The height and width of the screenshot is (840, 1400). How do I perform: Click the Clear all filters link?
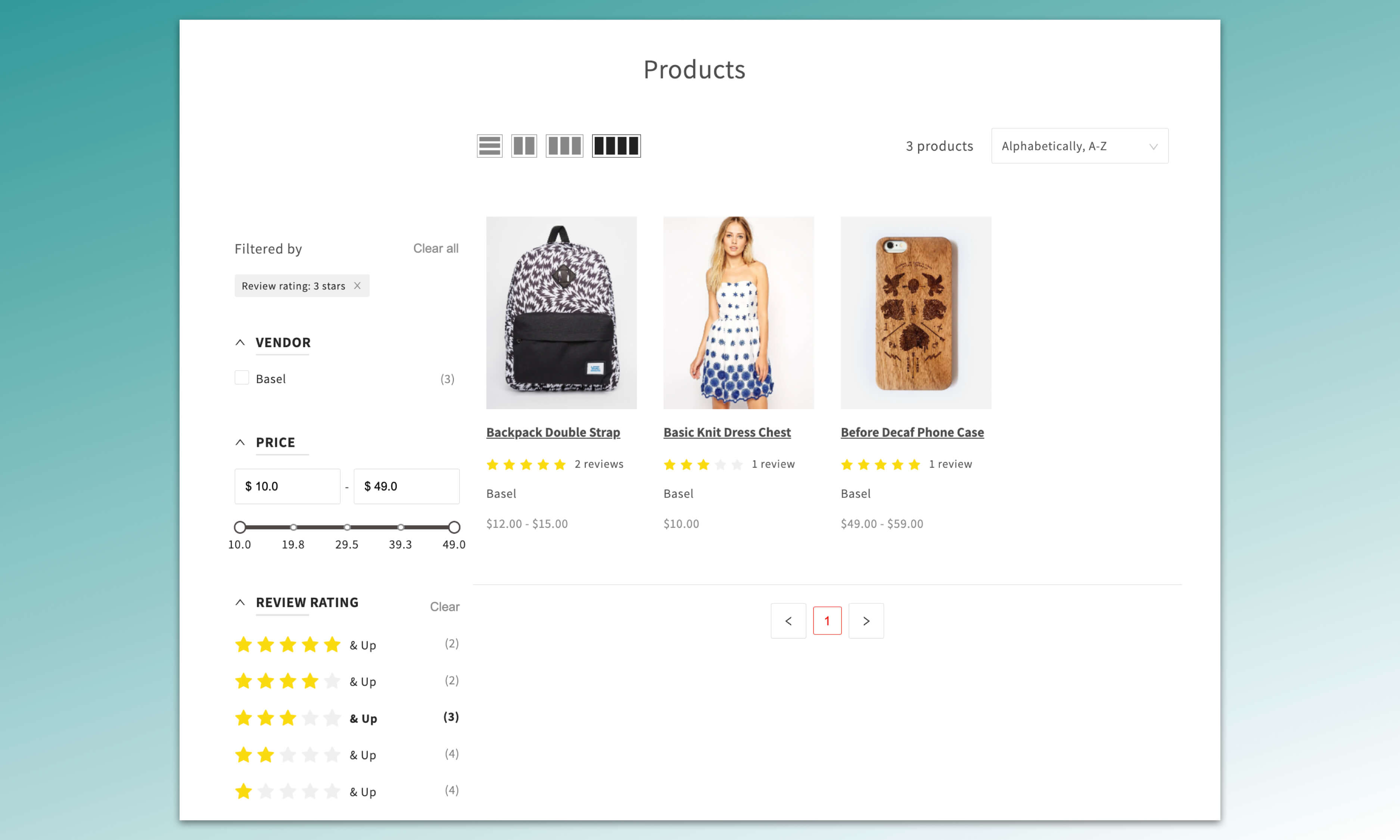[x=435, y=249]
